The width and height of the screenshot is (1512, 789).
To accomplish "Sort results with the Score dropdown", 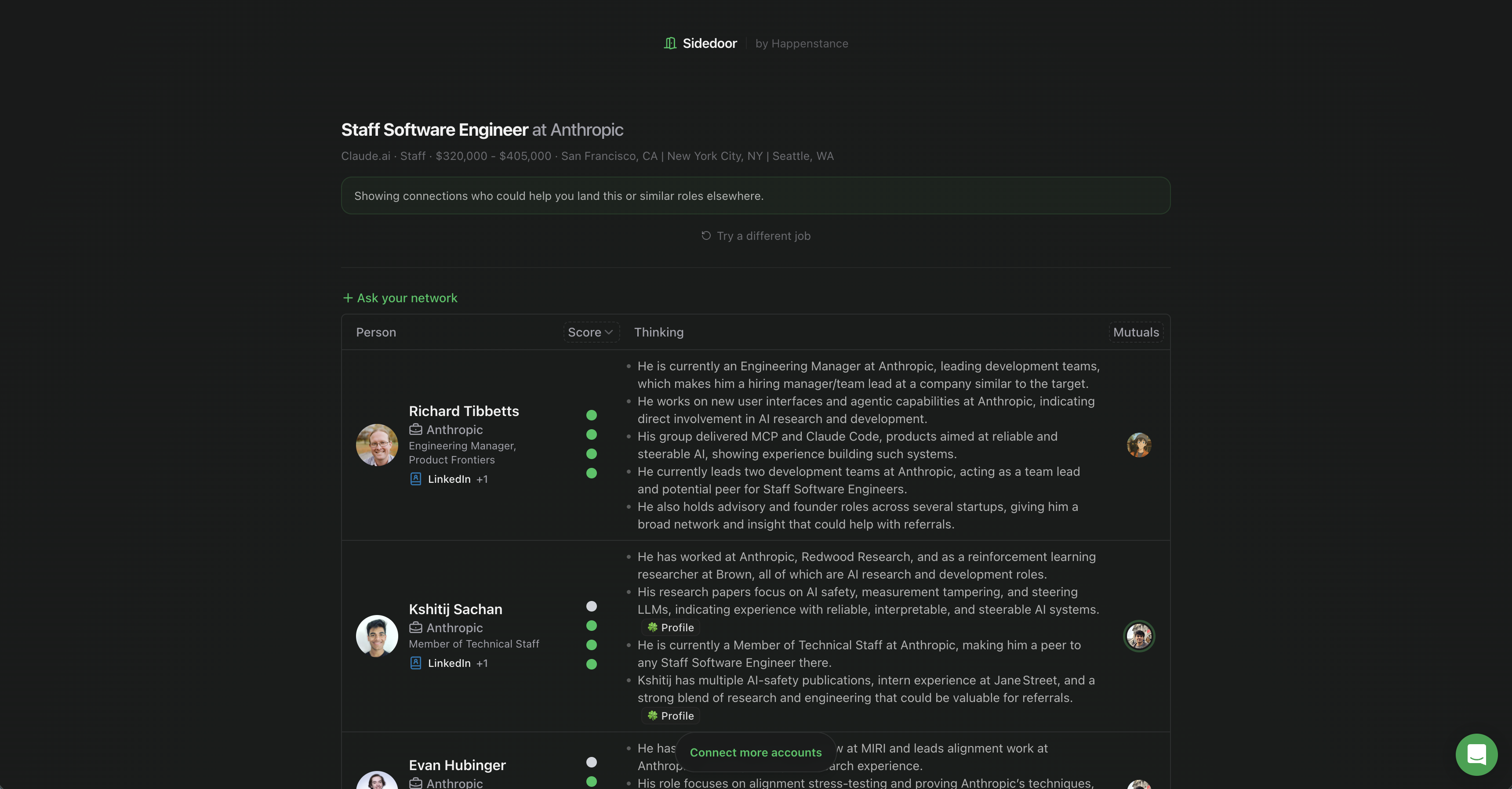I will point(591,332).
